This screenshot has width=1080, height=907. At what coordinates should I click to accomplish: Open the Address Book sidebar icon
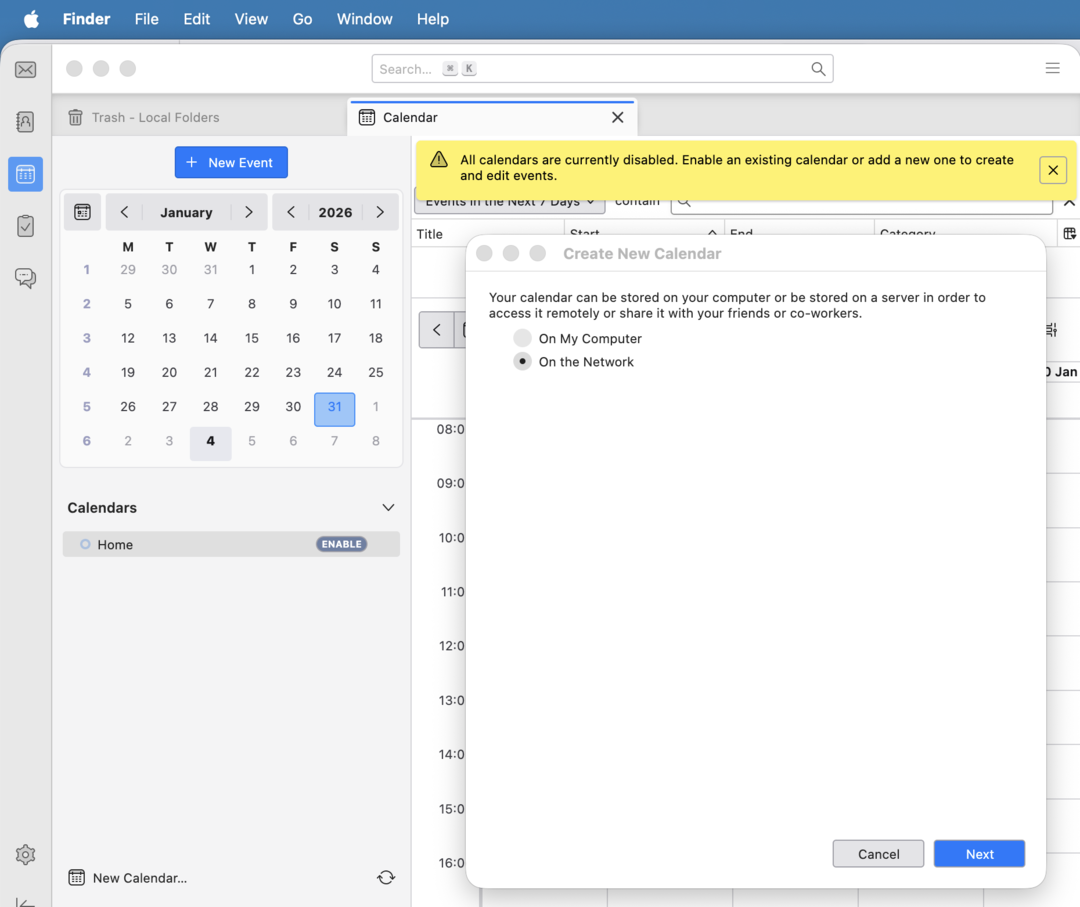click(26, 122)
